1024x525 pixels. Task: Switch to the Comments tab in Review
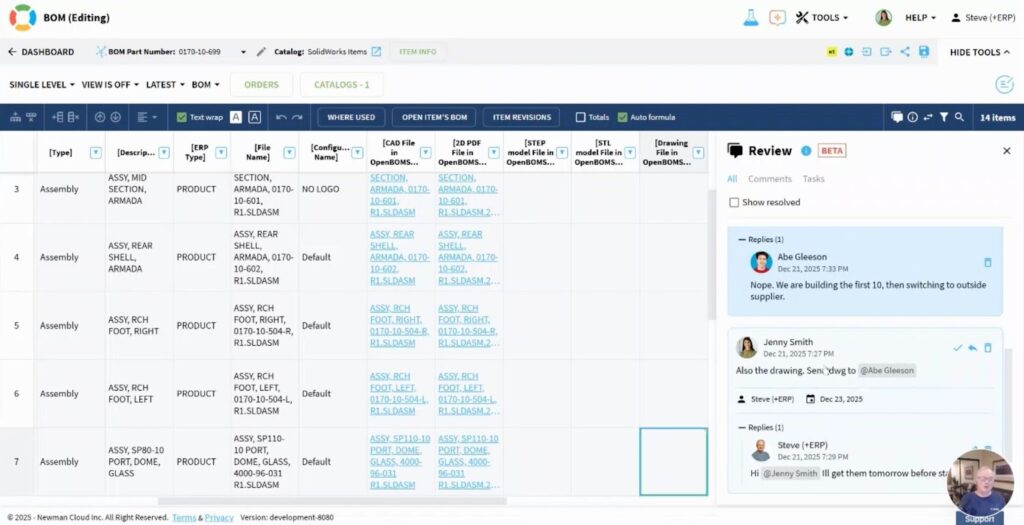tap(769, 179)
